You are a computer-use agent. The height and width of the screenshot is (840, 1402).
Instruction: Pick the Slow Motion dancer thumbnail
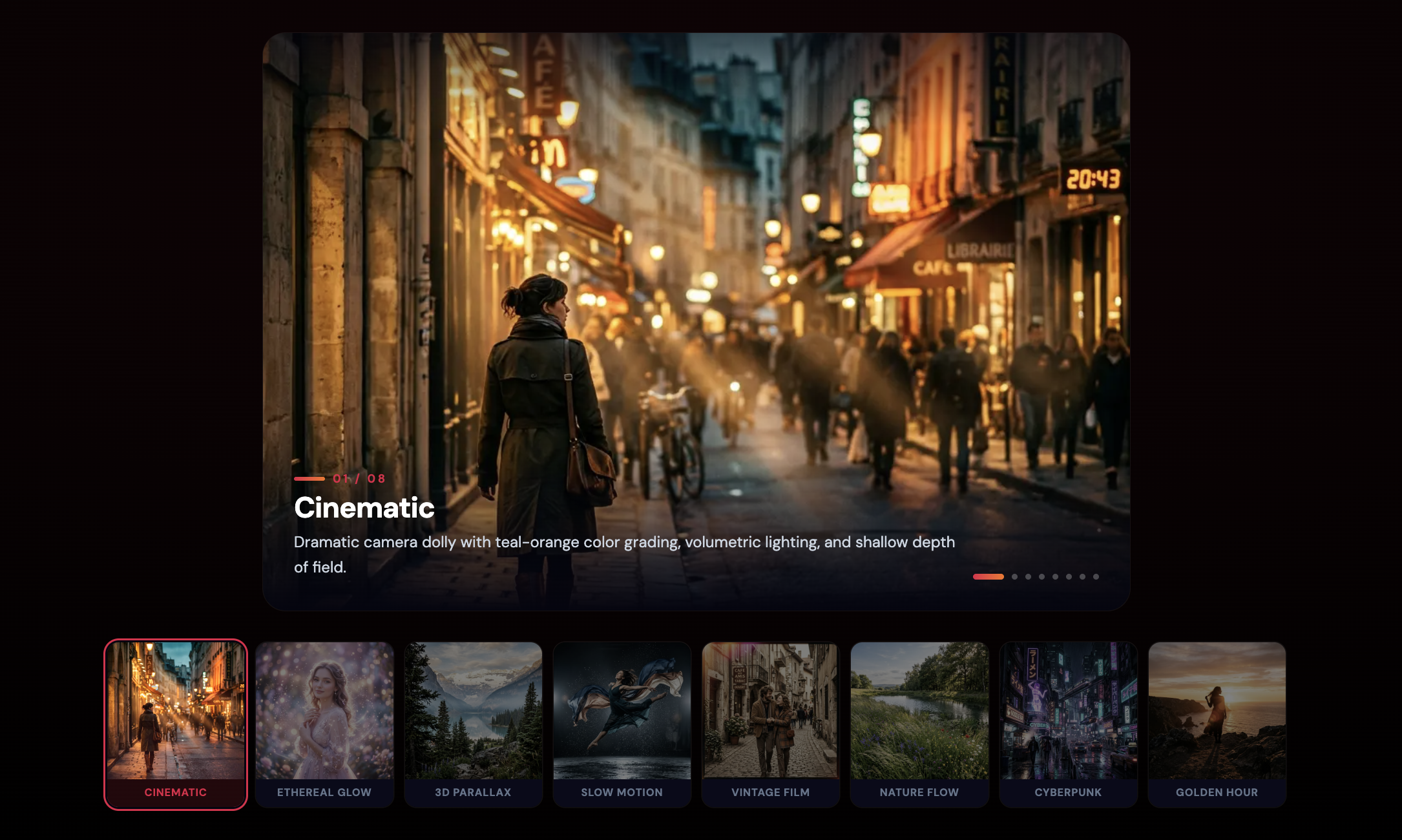[622, 724]
